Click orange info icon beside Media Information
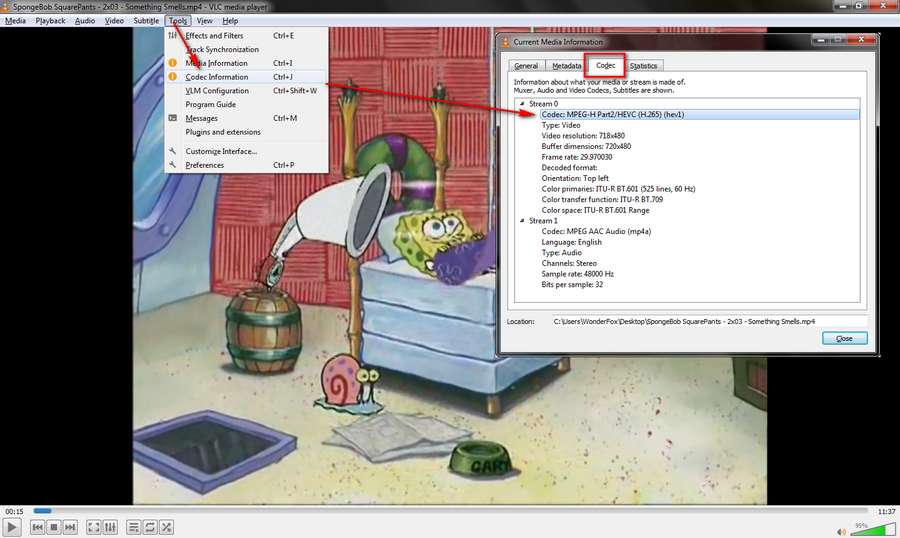Screen dimensions: 900x538 (x=172, y=63)
